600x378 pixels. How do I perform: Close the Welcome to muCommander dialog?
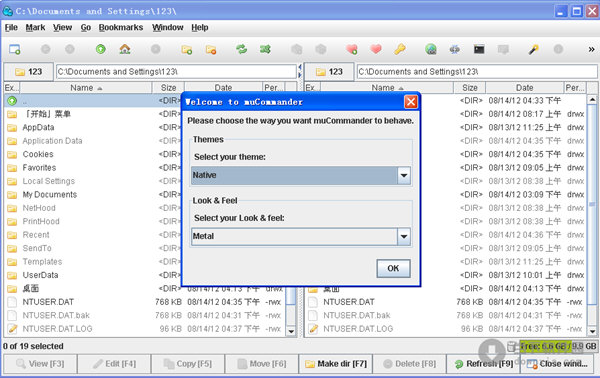pos(411,102)
